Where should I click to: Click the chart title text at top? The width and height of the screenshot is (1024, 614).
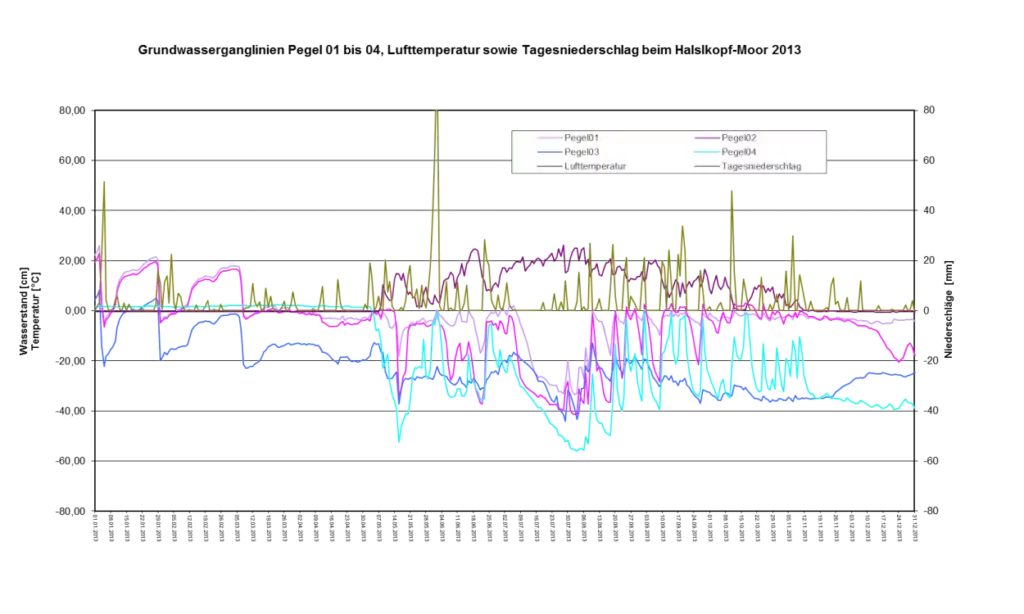[x=470, y=48]
